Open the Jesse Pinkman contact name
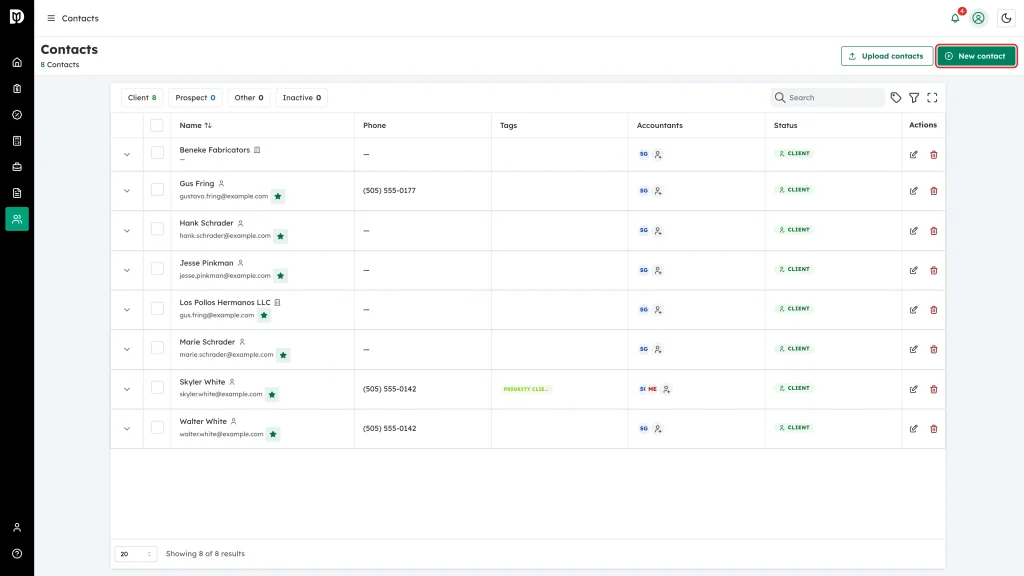Viewport: 1024px width, 576px height. [x=206, y=263]
